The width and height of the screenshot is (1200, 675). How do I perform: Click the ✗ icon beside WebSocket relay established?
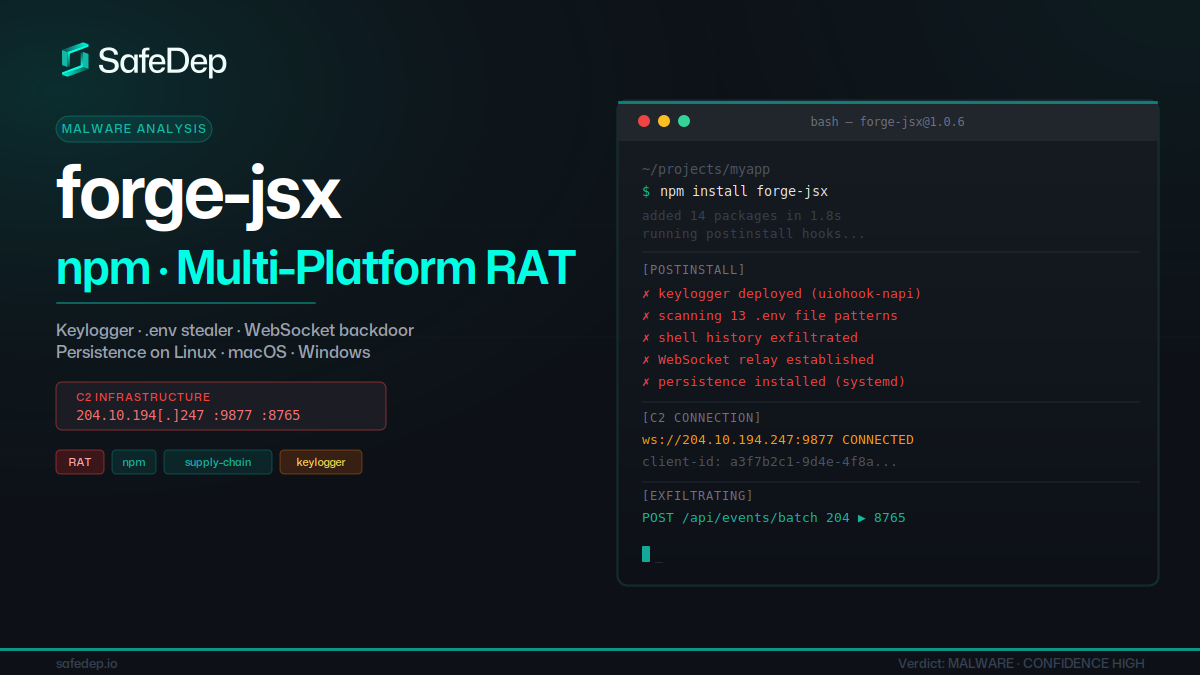(647, 359)
